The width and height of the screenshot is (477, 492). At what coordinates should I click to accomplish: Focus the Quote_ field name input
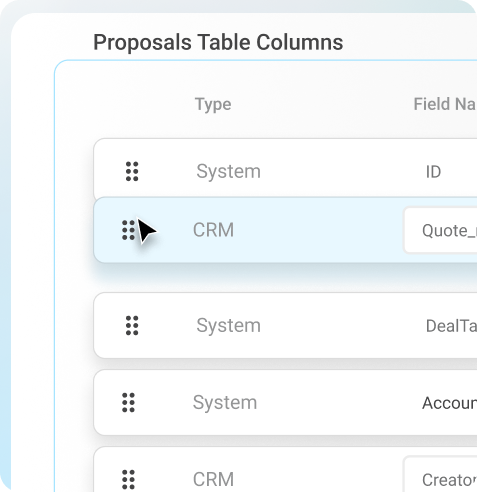click(440, 230)
